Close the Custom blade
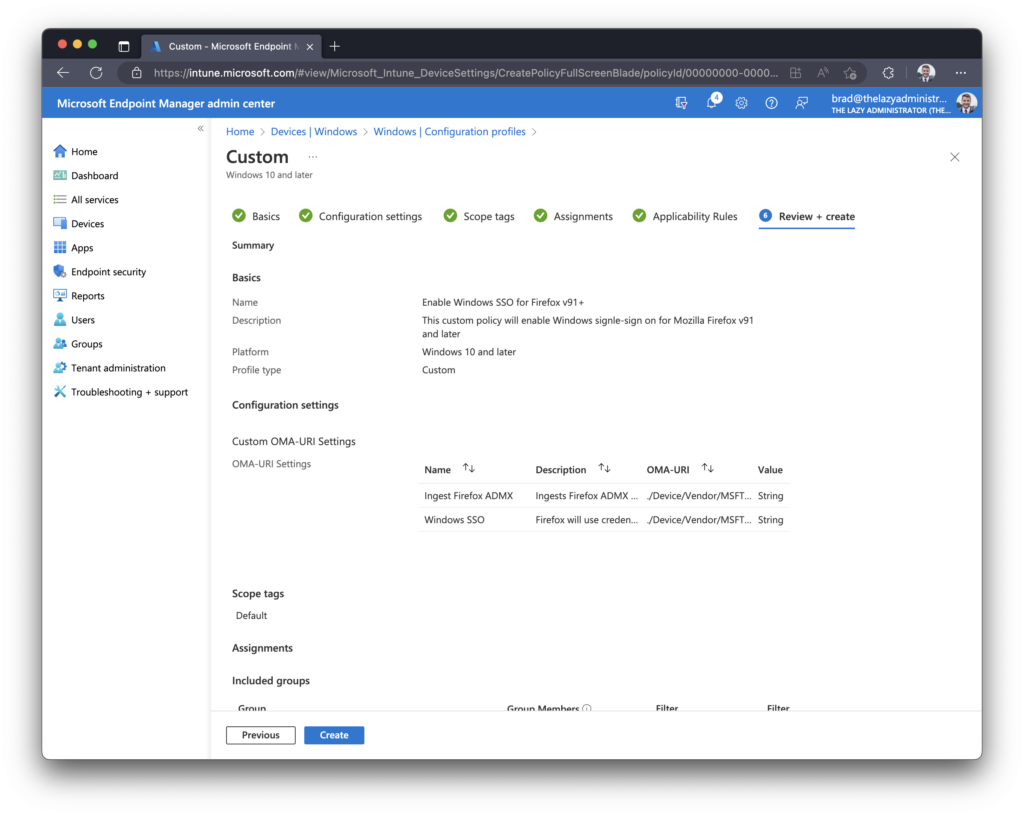The height and width of the screenshot is (815, 1024). tap(955, 157)
